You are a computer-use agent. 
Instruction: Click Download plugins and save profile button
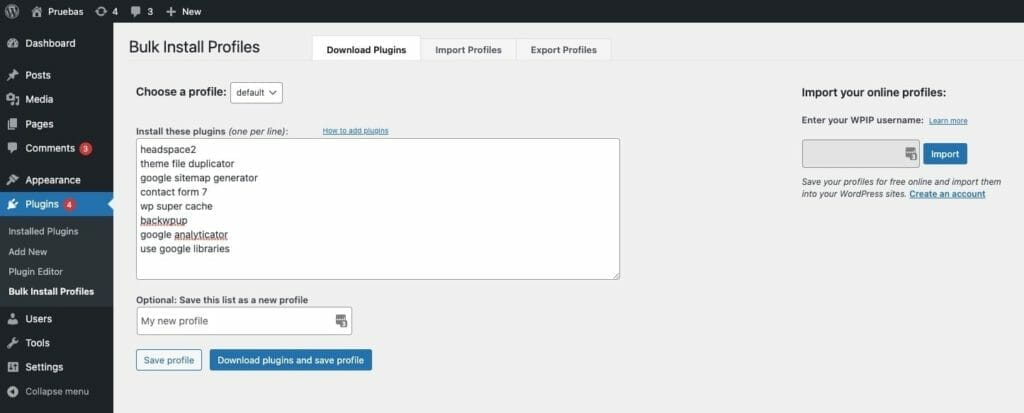(x=291, y=360)
